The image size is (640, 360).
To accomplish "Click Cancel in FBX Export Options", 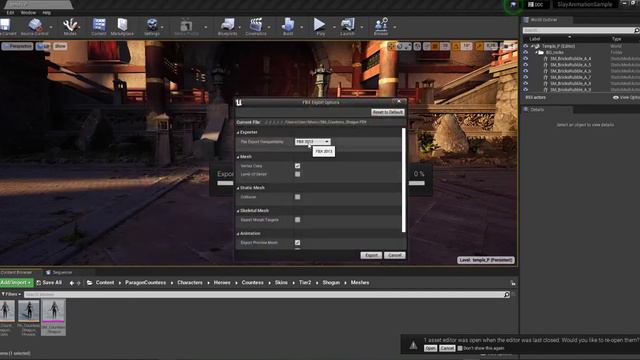I will click(x=395, y=255).
